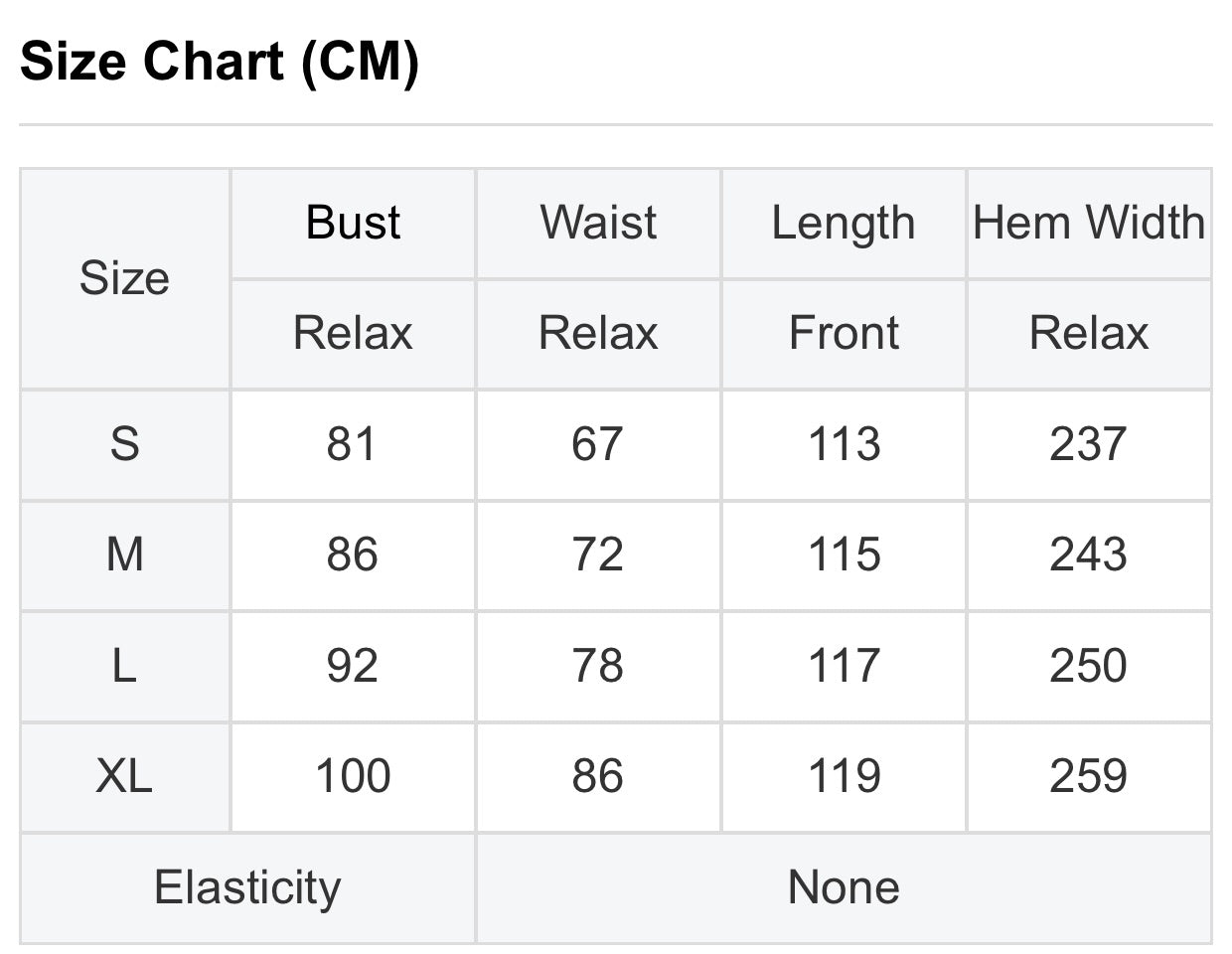The image size is (1232, 954).
Task: Click the L size row label
Action: 124,666
